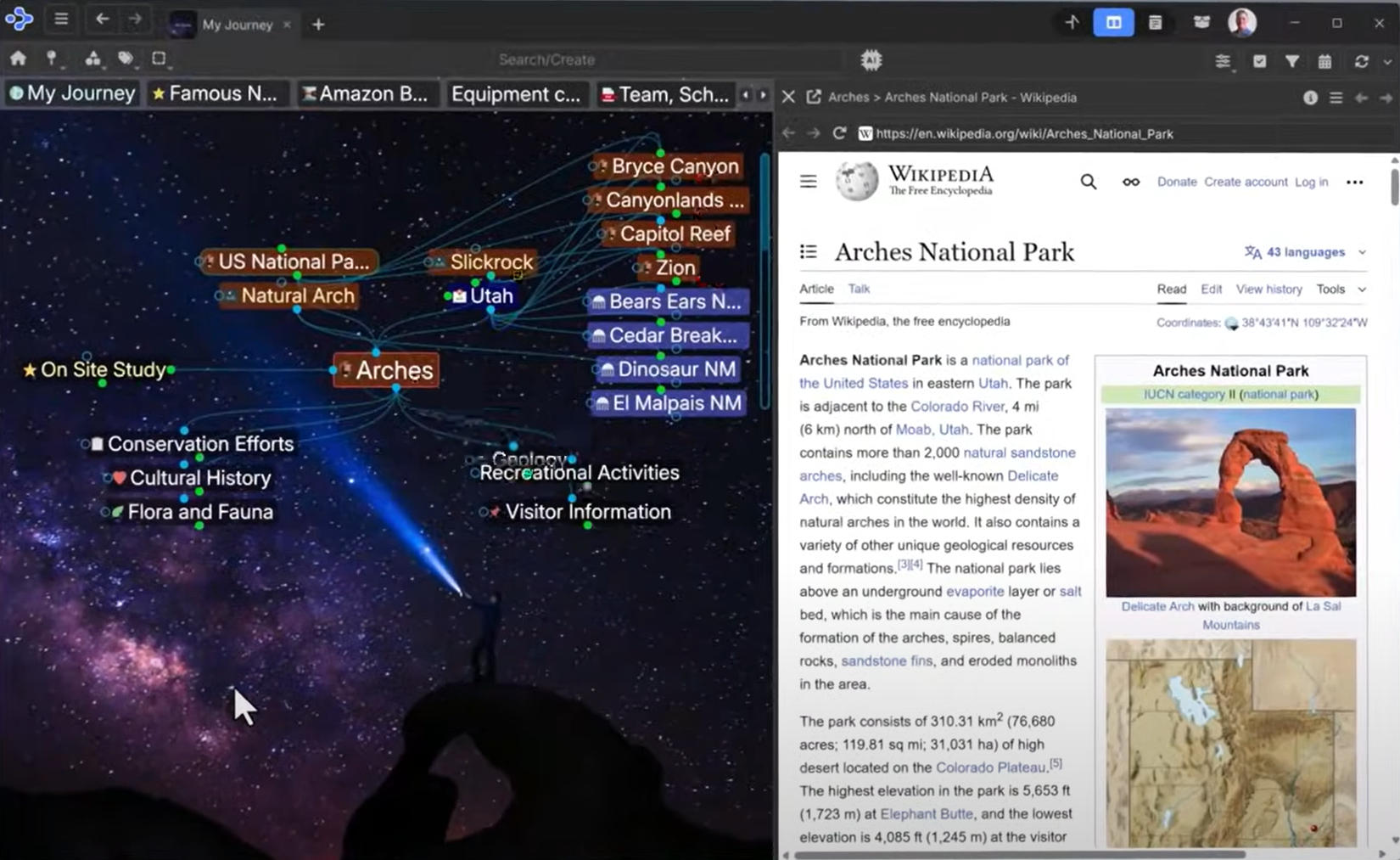Toggle the split-pane layout button
Screen dimensions: 1400x860
pos(1113,23)
